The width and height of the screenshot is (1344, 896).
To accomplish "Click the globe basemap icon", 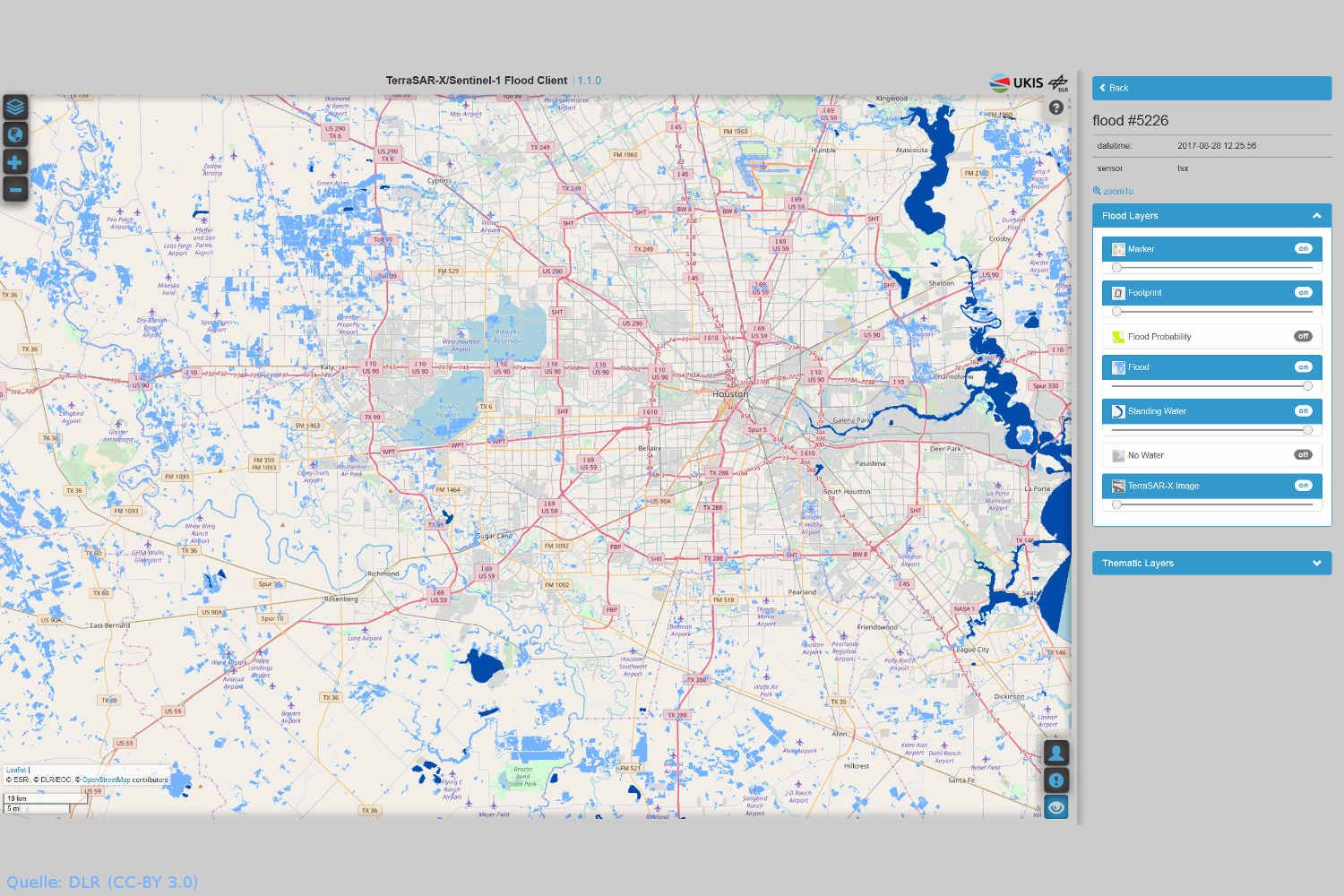I will (15, 135).
